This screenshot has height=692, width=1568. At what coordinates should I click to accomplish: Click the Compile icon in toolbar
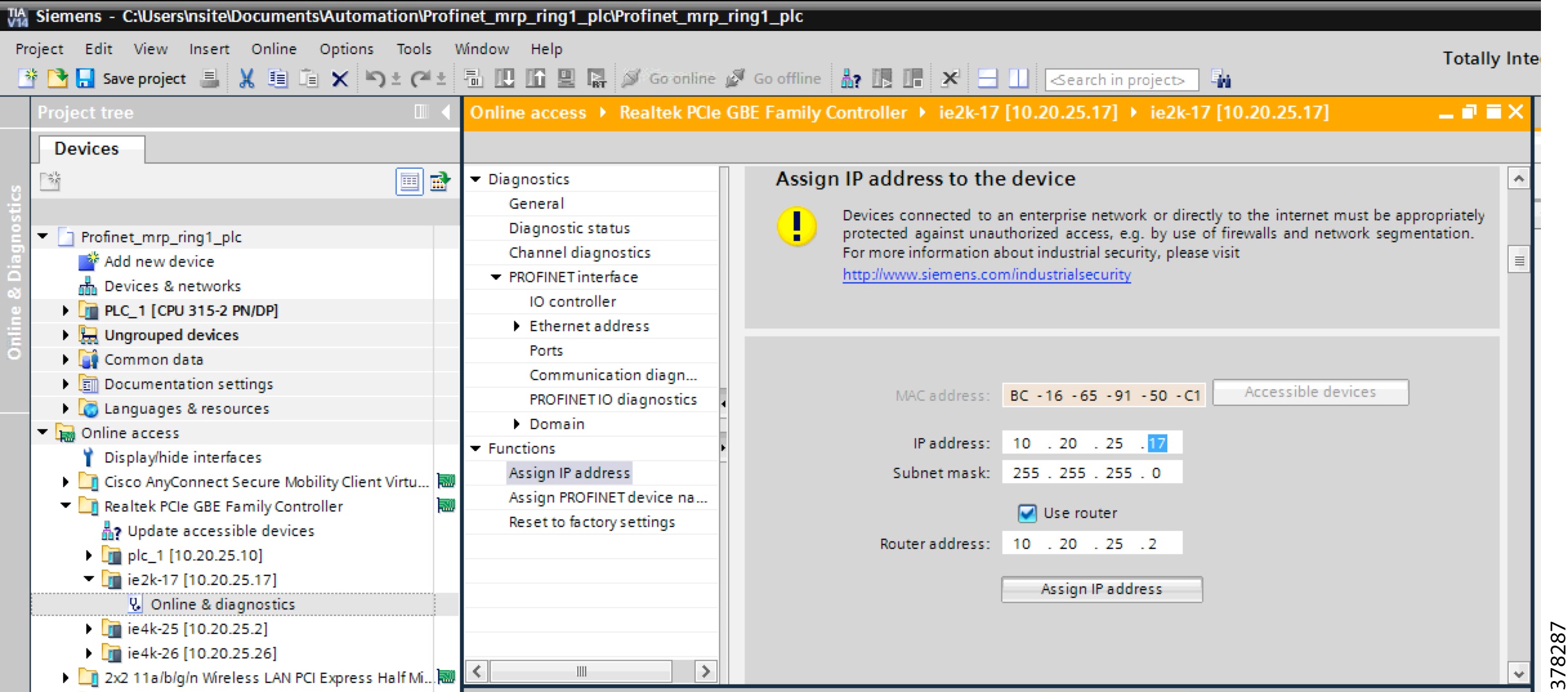click(473, 79)
